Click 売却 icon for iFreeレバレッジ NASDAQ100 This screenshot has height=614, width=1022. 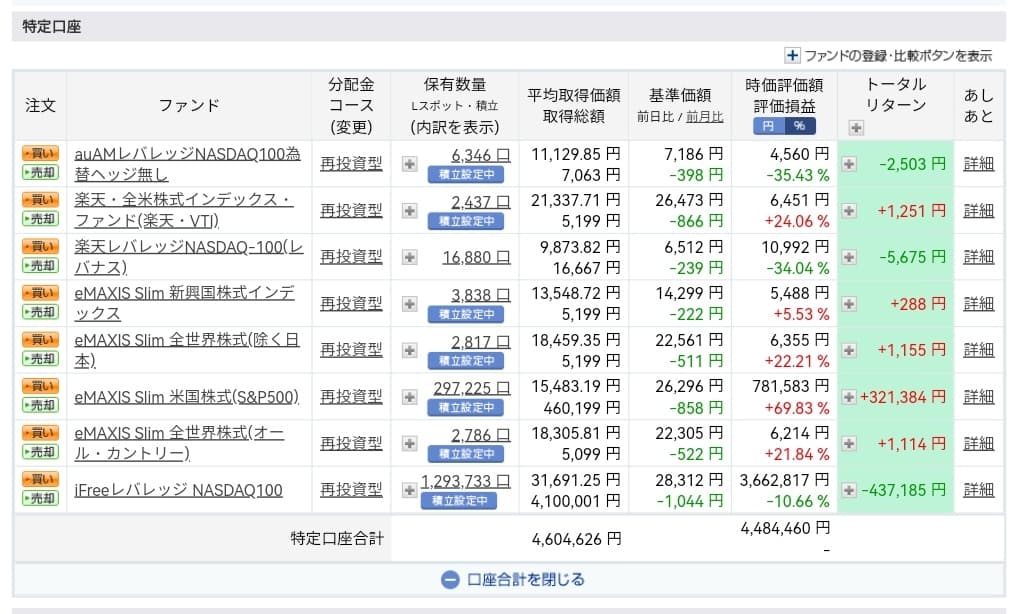tap(40, 499)
